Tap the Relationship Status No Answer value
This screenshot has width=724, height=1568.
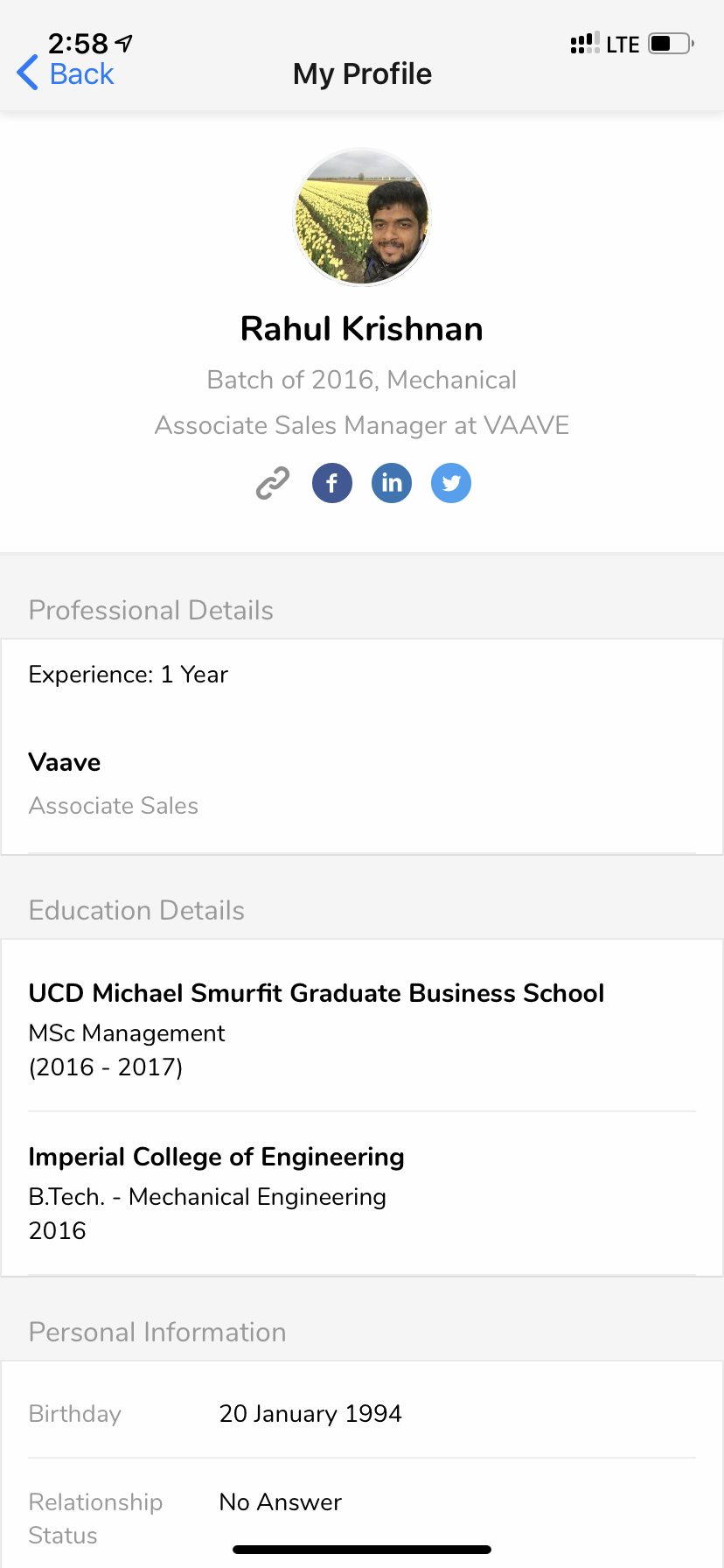tap(280, 1502)
